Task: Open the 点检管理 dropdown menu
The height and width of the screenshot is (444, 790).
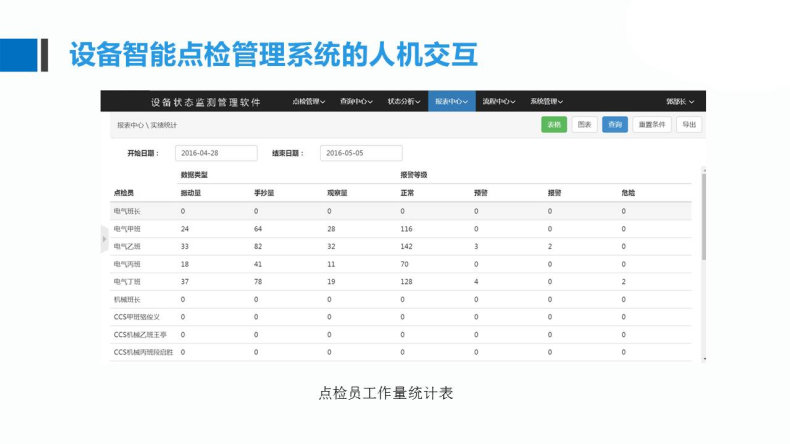Action: pos(309,101)
